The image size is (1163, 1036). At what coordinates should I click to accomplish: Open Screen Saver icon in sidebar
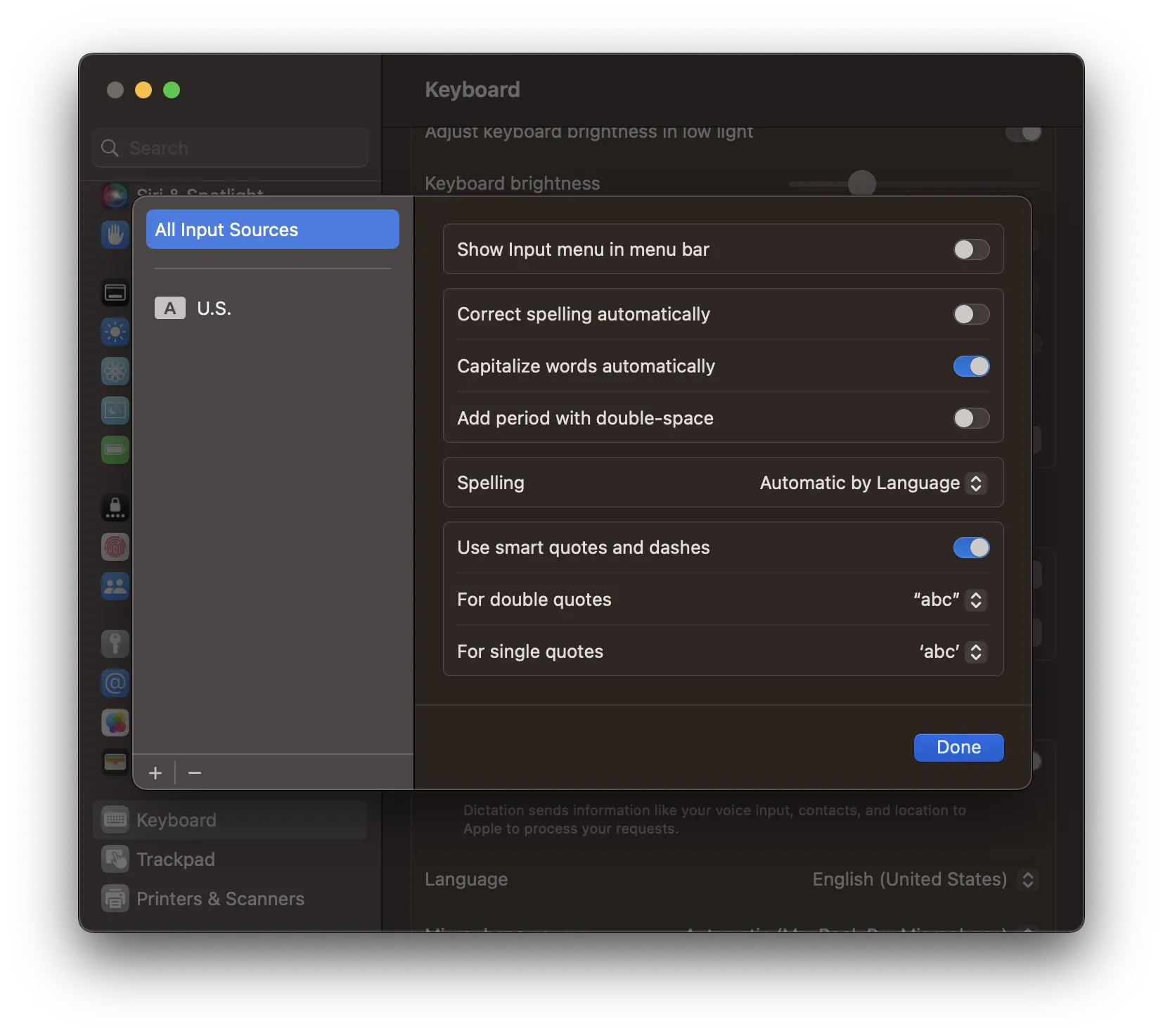click(115, 410)
